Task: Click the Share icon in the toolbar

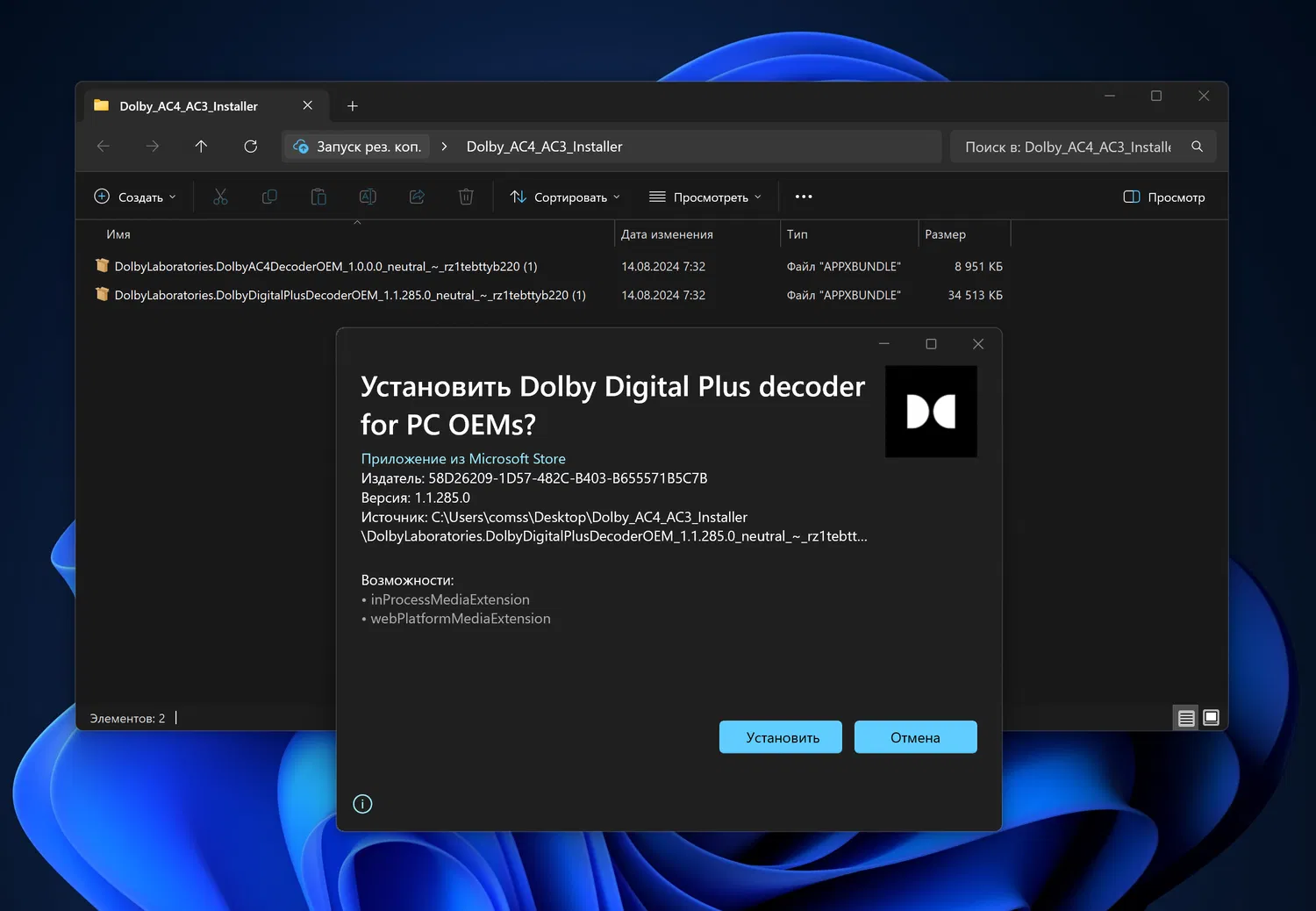Action: (417, 197)
